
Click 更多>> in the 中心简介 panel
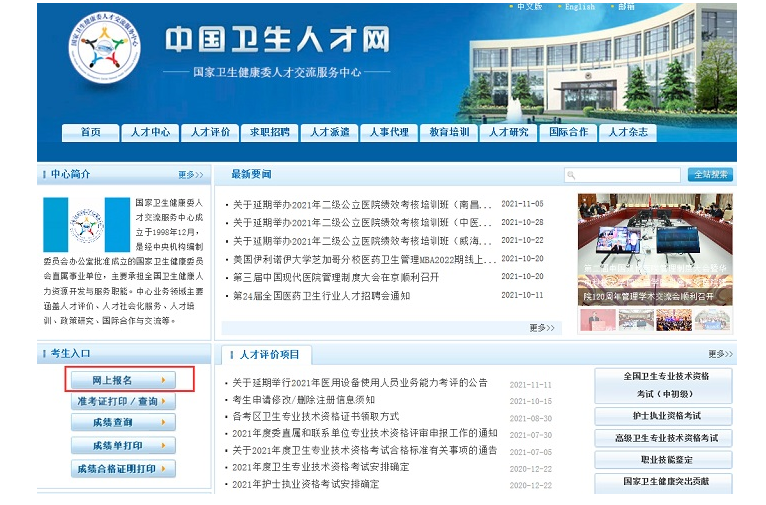pos(191,175)
